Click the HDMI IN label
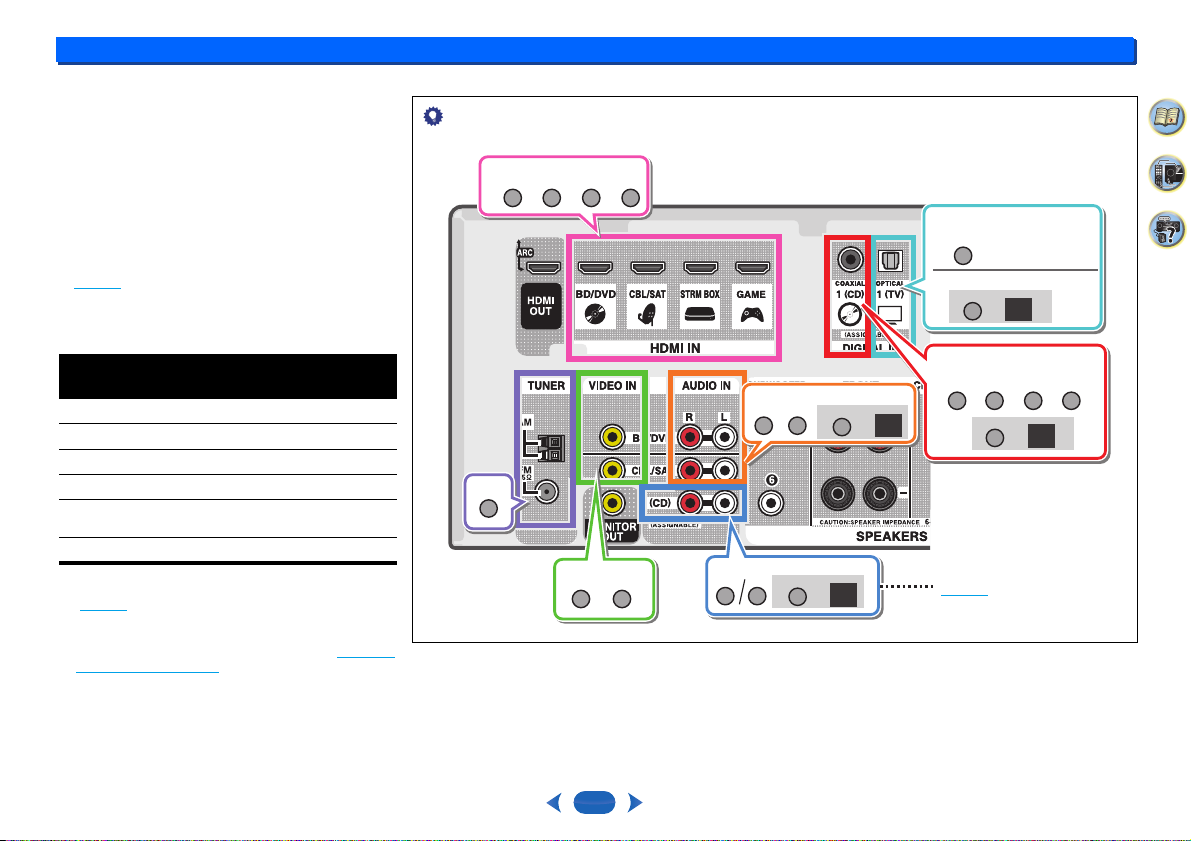The width and height of the screenshot is (1191, 841). click(x=674, y=348)
